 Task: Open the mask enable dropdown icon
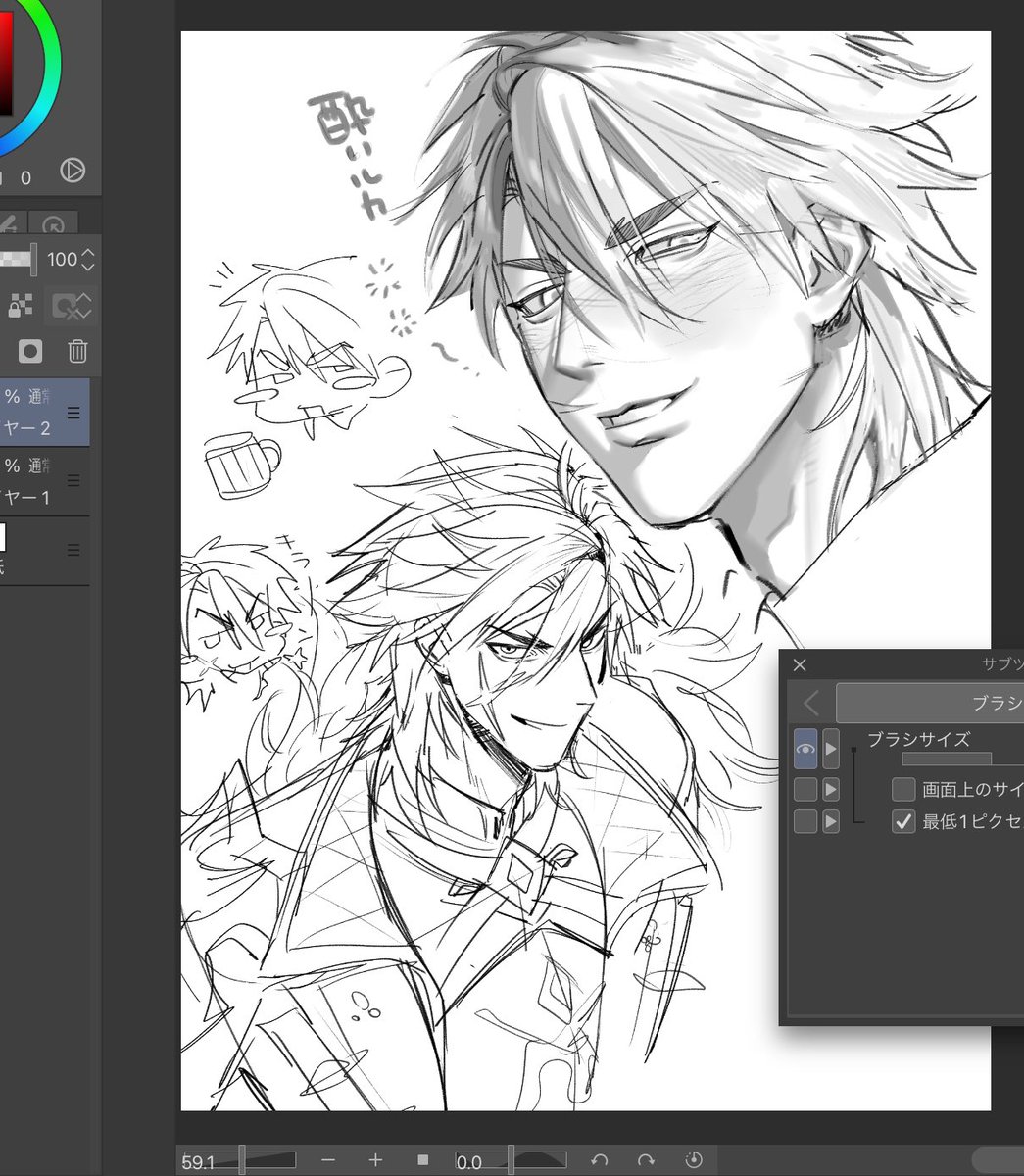(72, 306)
